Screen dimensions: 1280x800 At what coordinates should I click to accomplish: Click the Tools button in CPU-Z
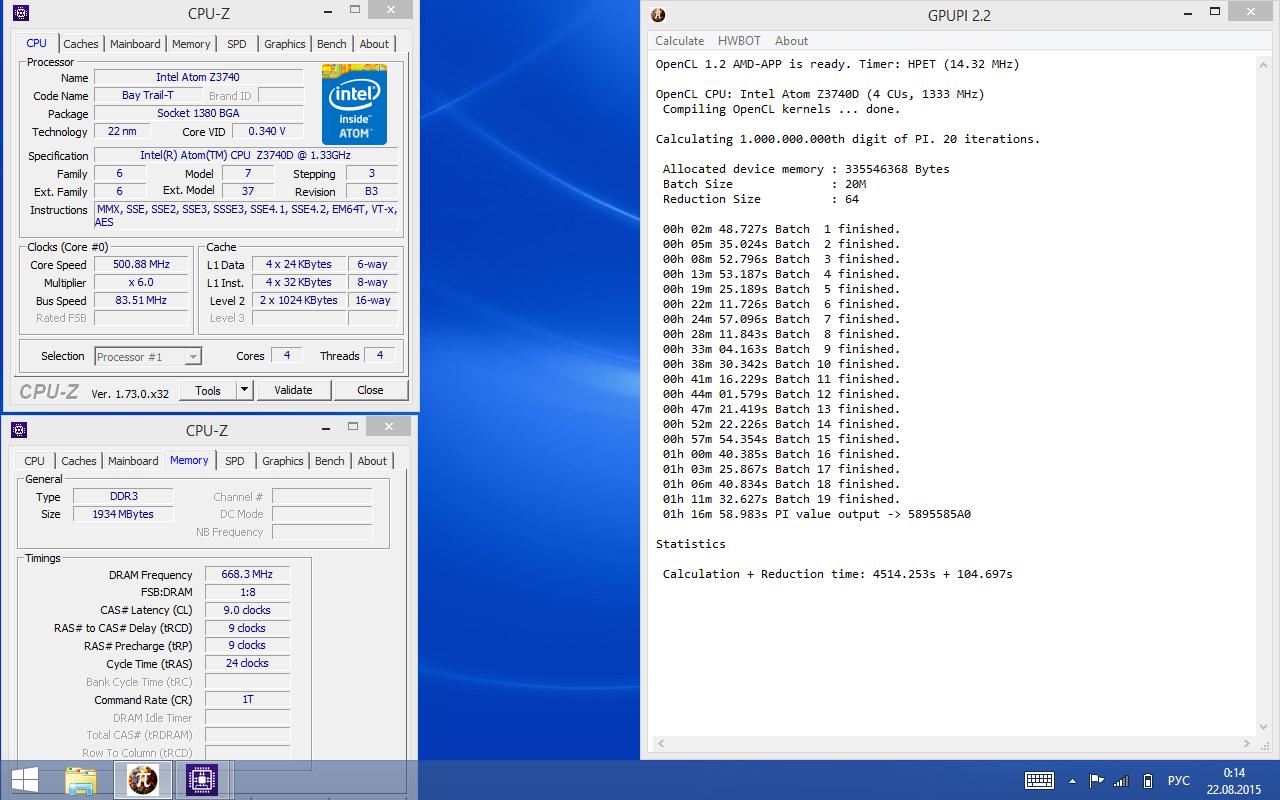coord(208,390)
